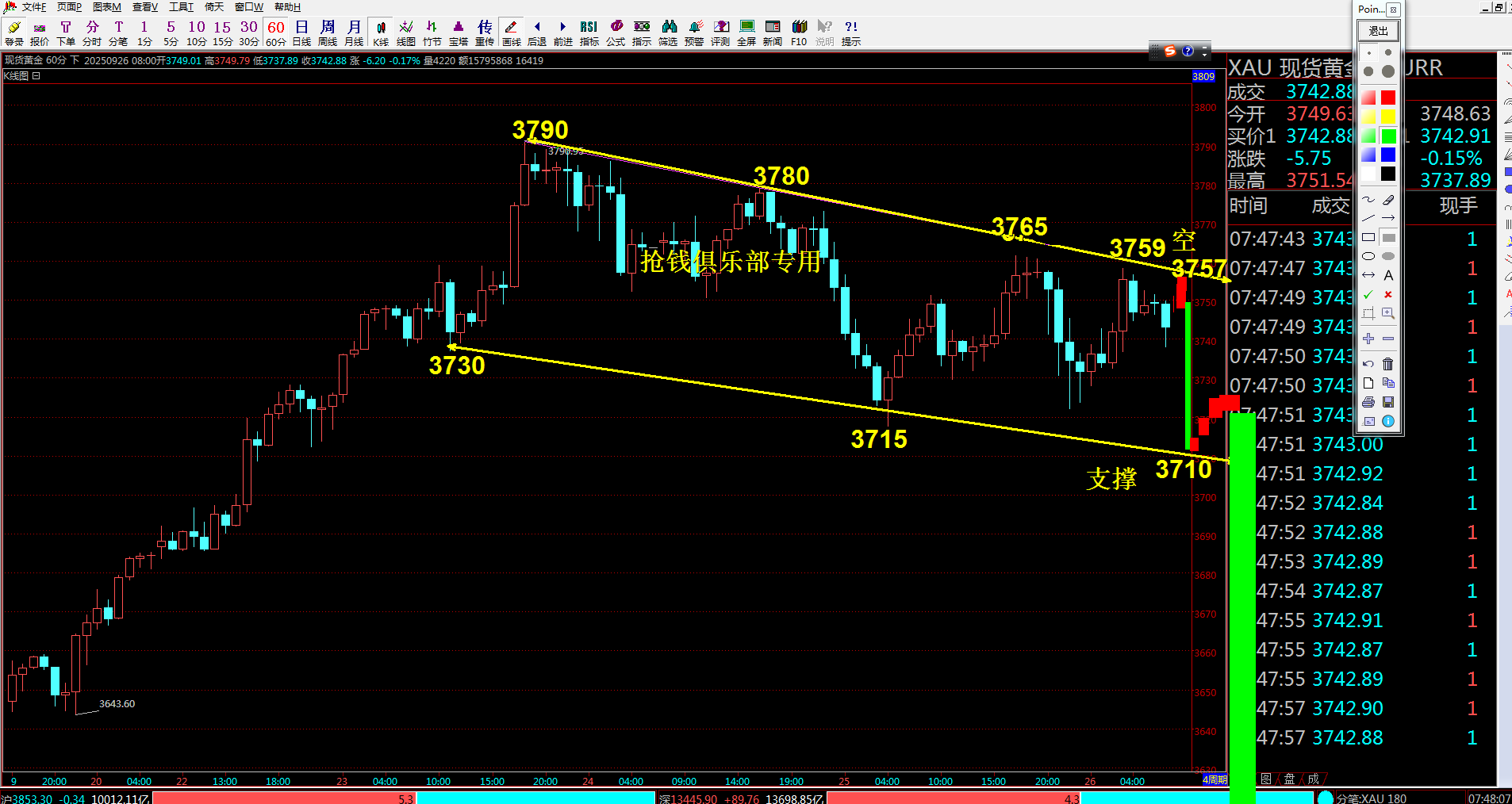Pick the text annotation 'A' tool
Screen dimensions: 1512x804
point(1388,275)
